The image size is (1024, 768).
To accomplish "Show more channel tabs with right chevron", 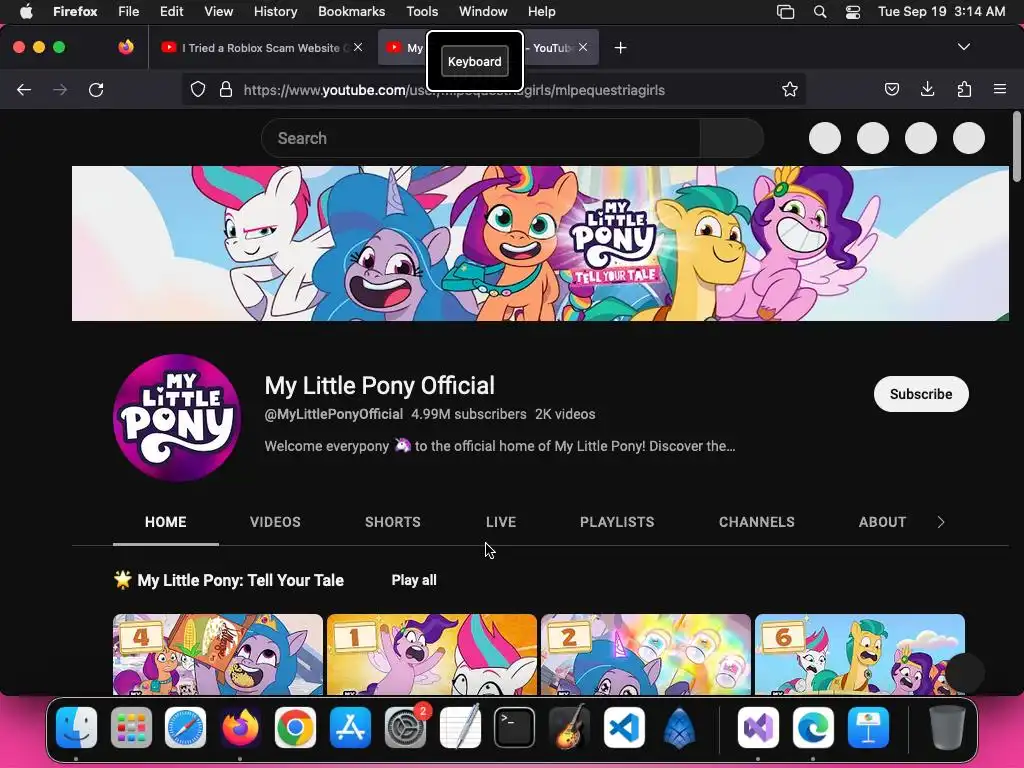I will 940,522.
